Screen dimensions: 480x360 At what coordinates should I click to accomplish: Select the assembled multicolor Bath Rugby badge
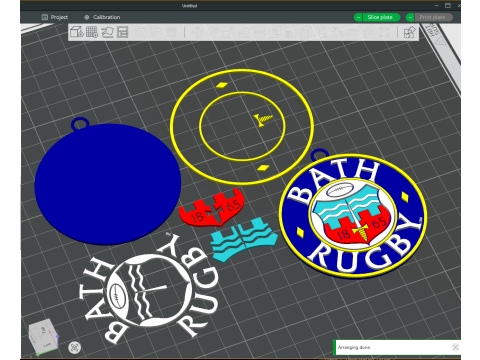(x=353, y=215)
